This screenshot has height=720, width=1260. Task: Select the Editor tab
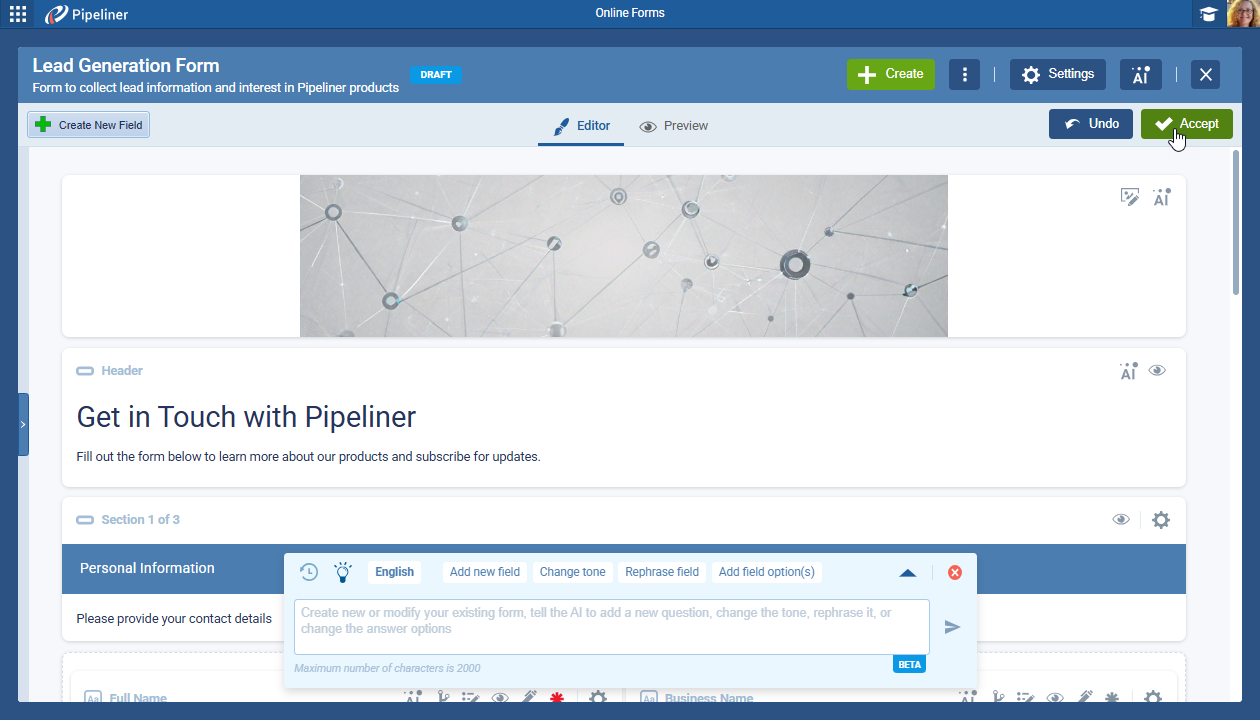[582, 126]
